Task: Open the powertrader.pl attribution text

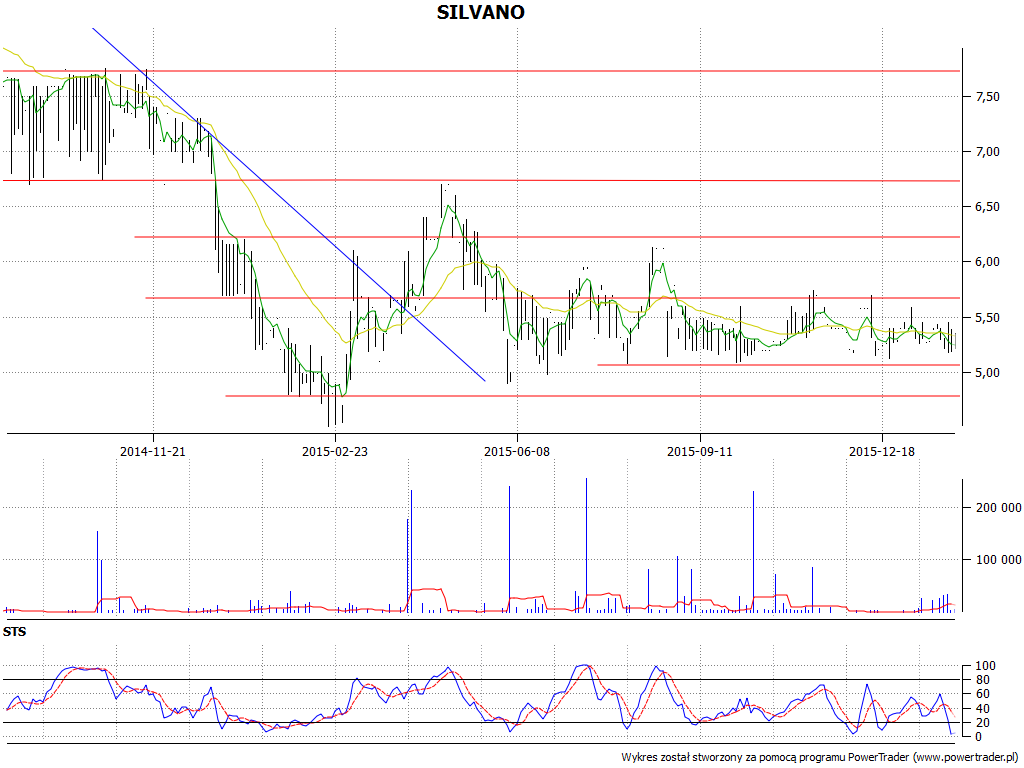Action: coord(821,758)
